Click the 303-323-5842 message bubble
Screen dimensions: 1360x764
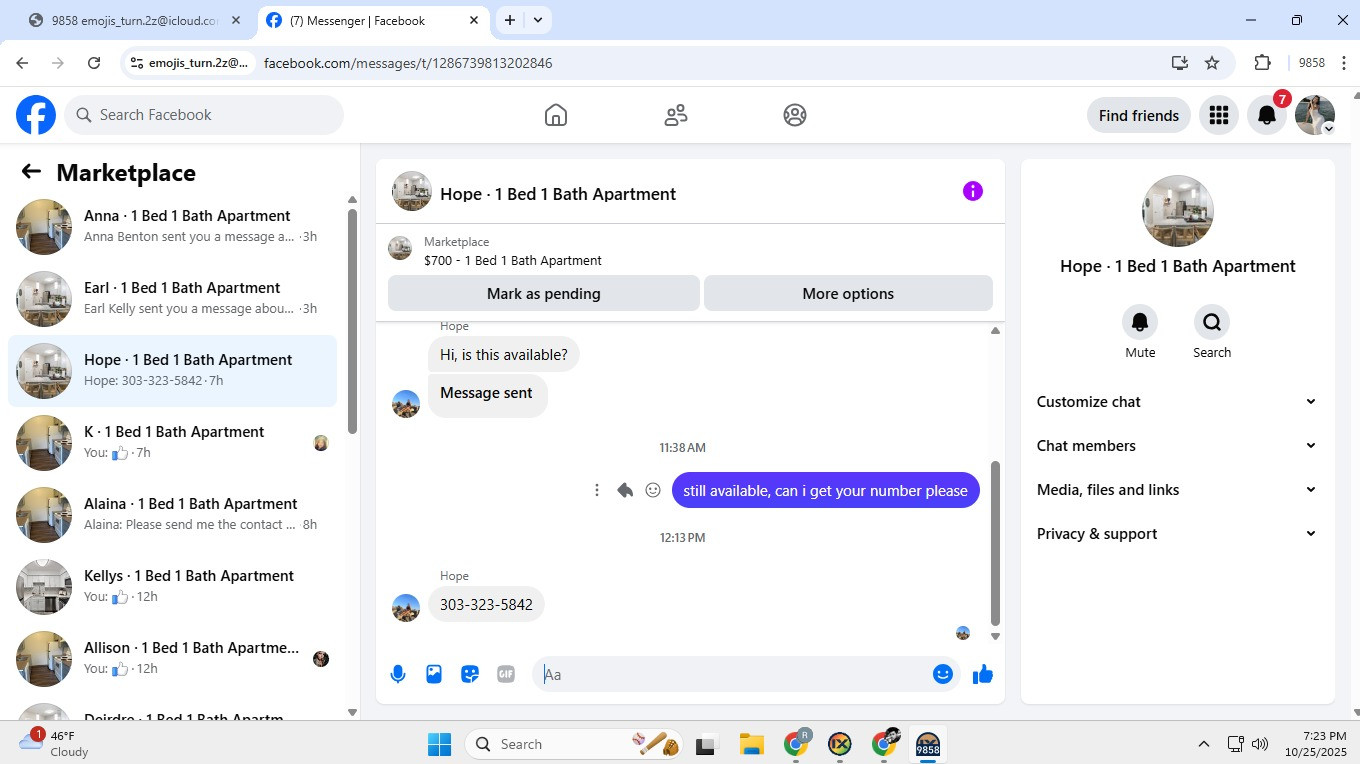486,605
